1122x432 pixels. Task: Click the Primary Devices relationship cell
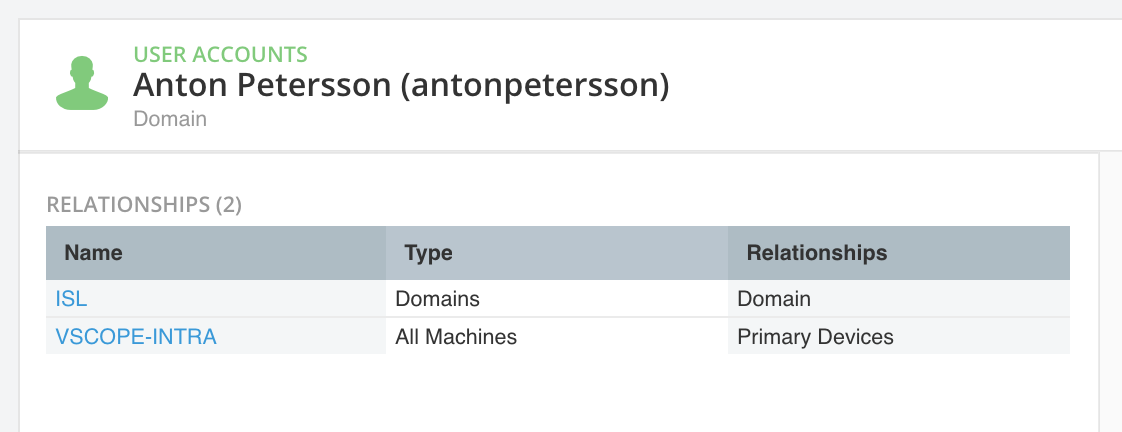point(815,336)
